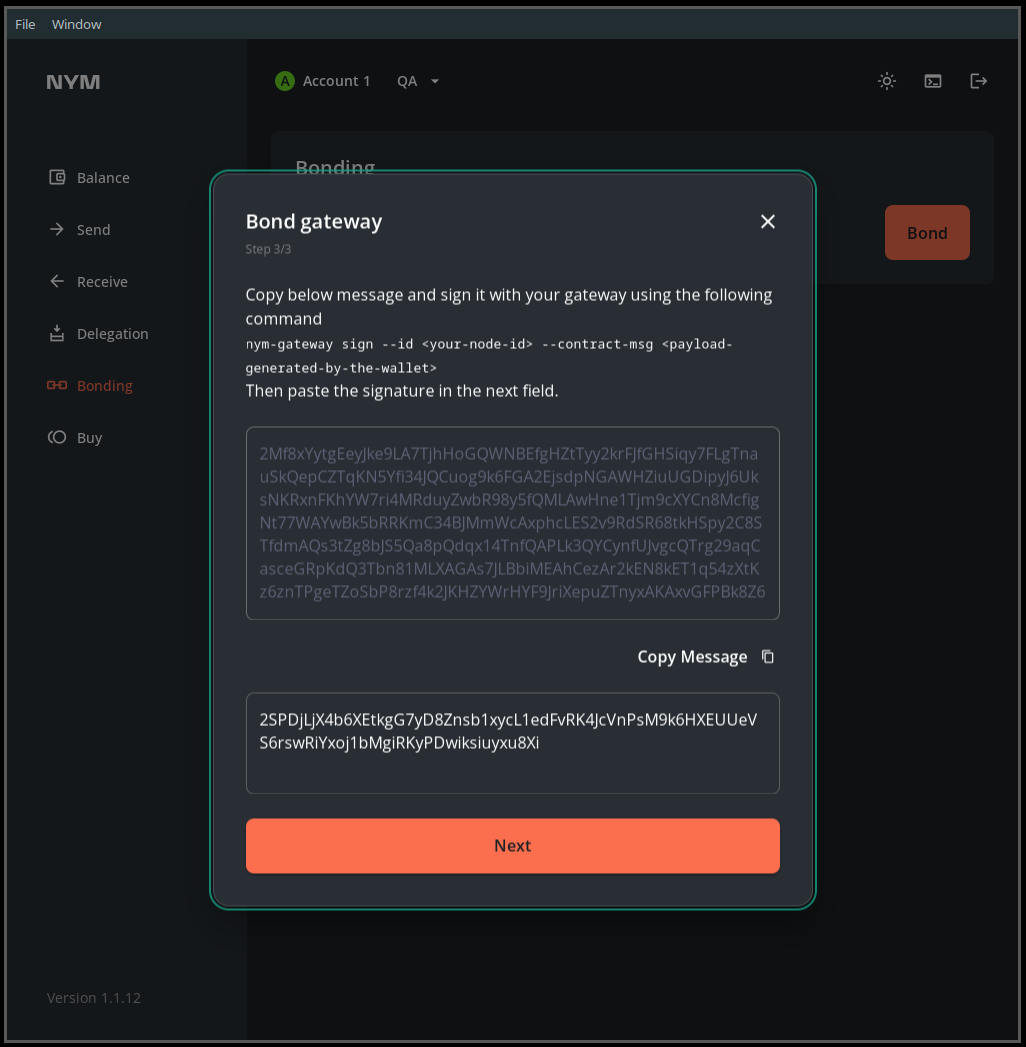The image size is (1026, 1047).
Task: Click the Buy coin icon
Action: pyautogui.click(x=57, y=438)
